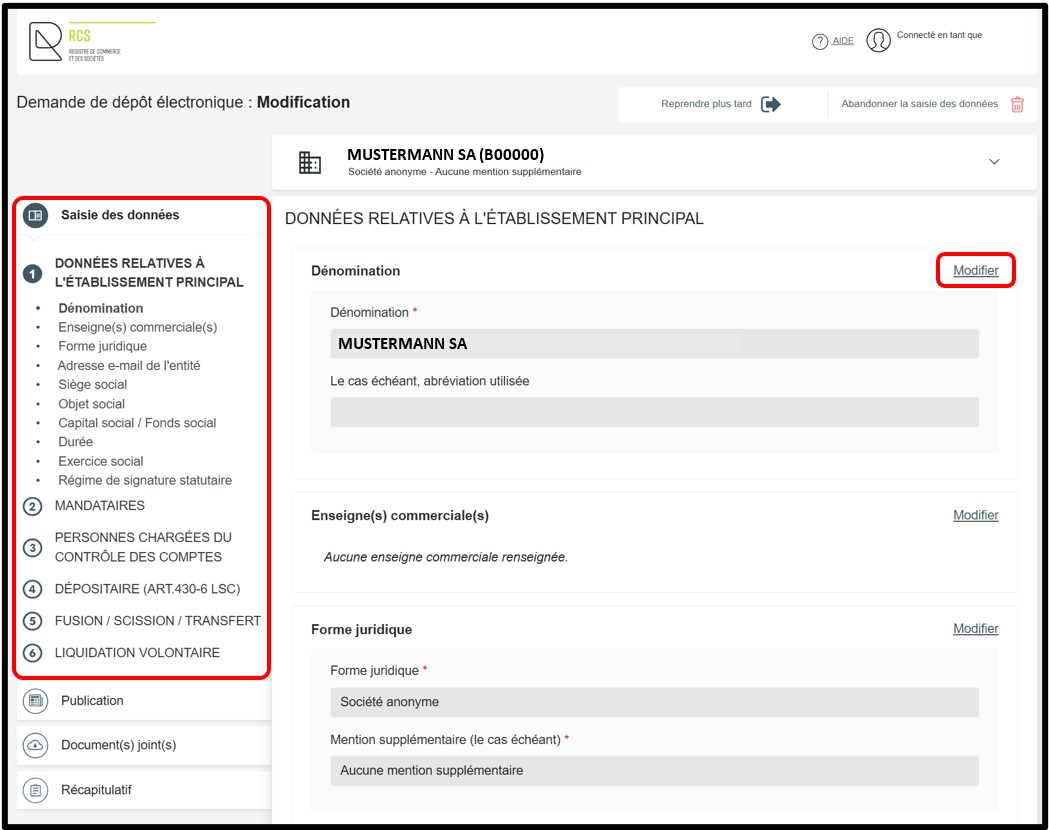Select Capital social / Fonds social item
The image size is (1049, 830).
tap(137, 423)
